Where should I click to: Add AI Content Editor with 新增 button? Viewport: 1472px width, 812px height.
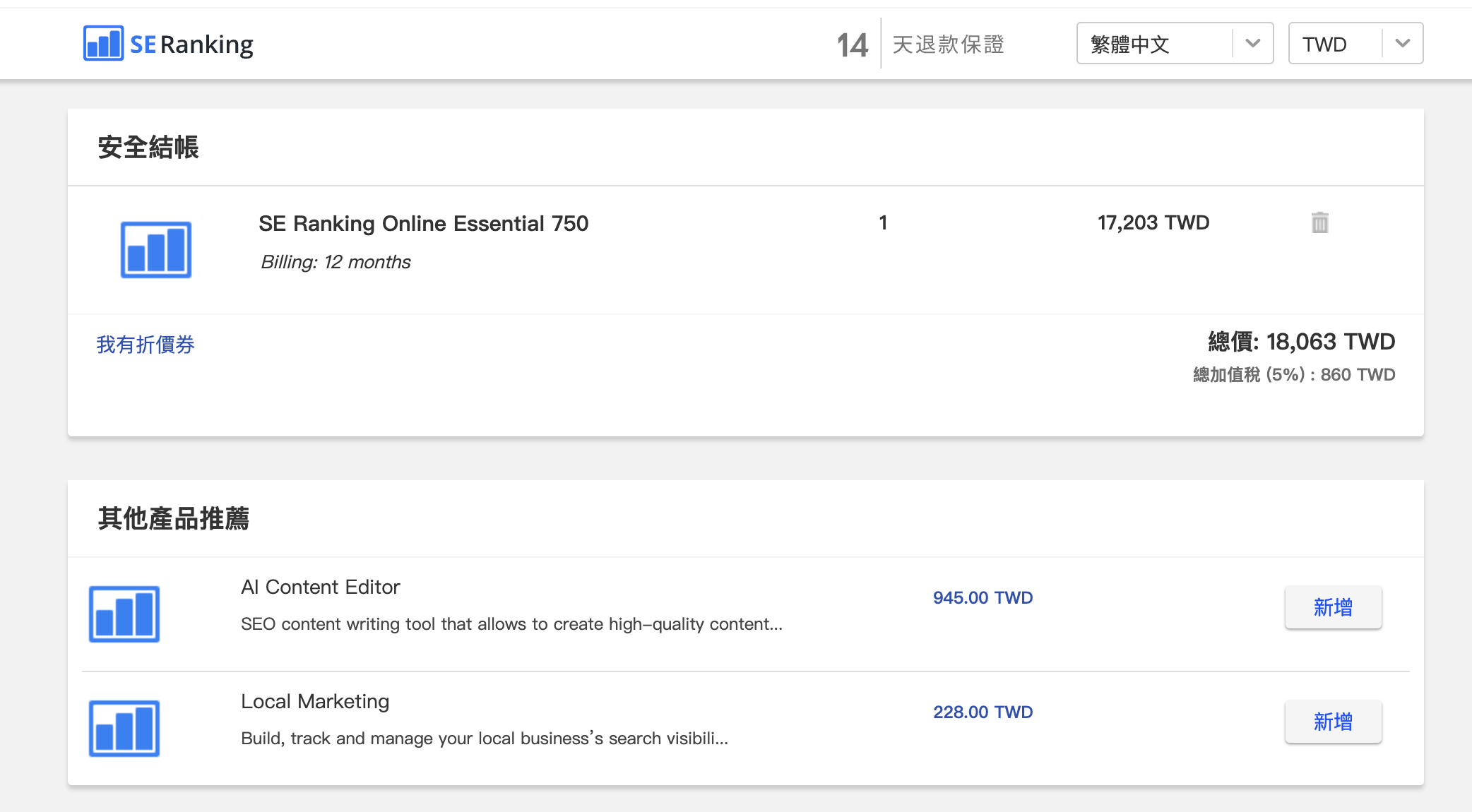[1333, 607]
